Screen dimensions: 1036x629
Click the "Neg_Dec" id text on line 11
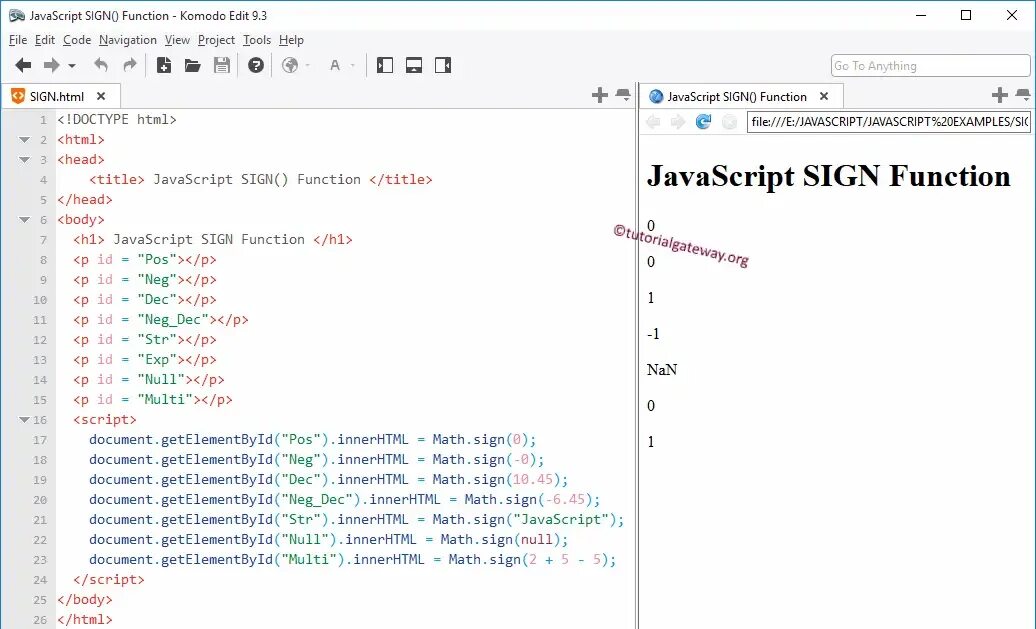click(173, 320)
